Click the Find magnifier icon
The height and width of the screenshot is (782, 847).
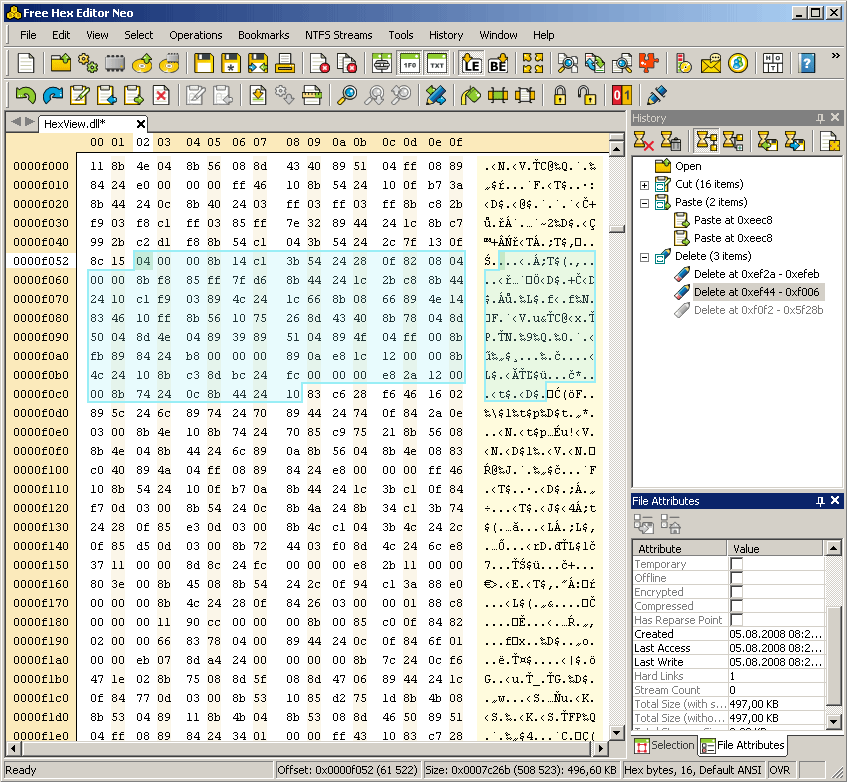point(347,96)
